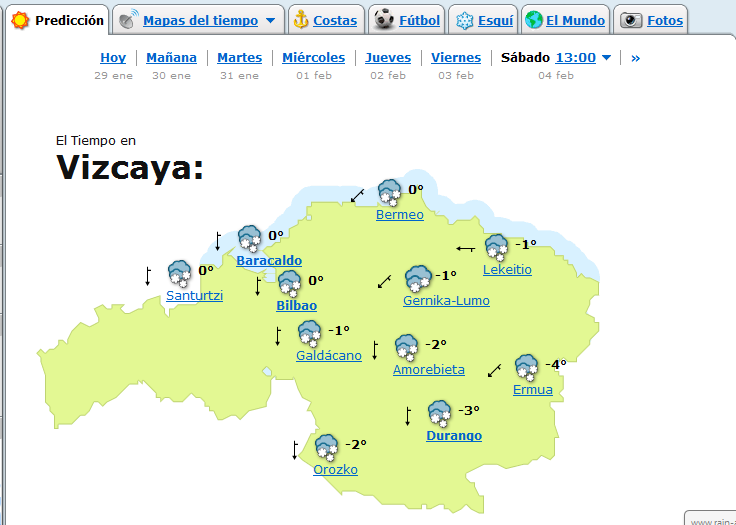Click the snow icon above Ermua

(527, 368)
